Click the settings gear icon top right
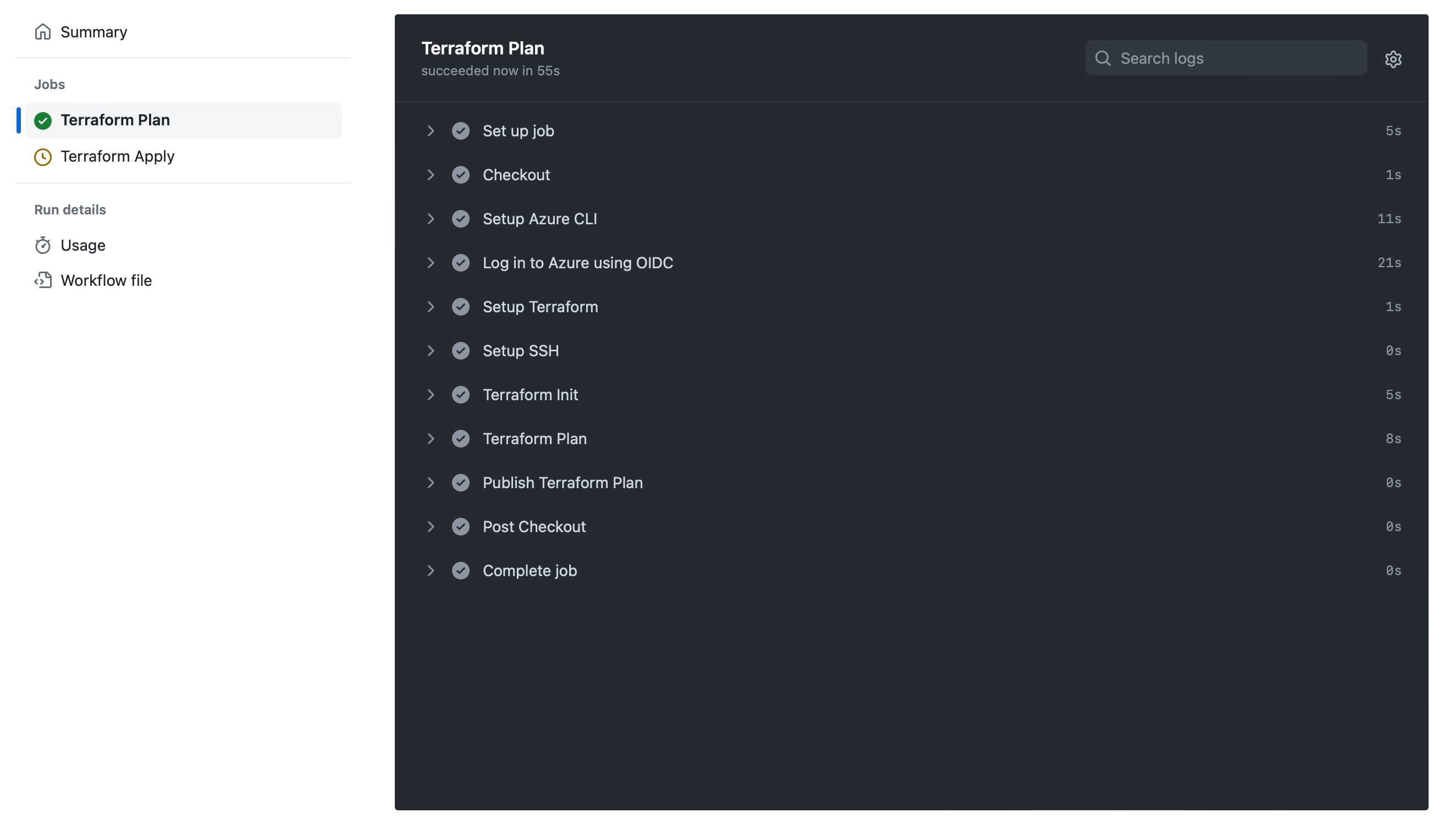Image resolution: width=1444 pixels, height=840 pixels. (x=1393, y=58)
